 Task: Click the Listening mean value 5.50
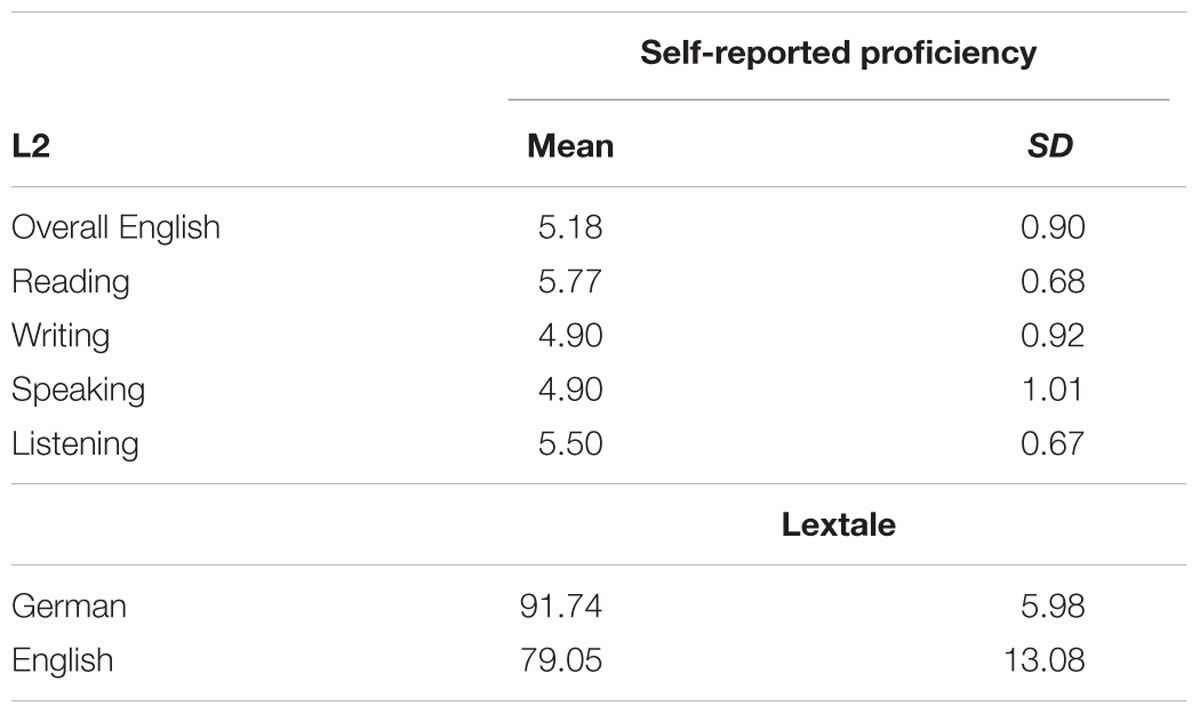click(570, 443)
